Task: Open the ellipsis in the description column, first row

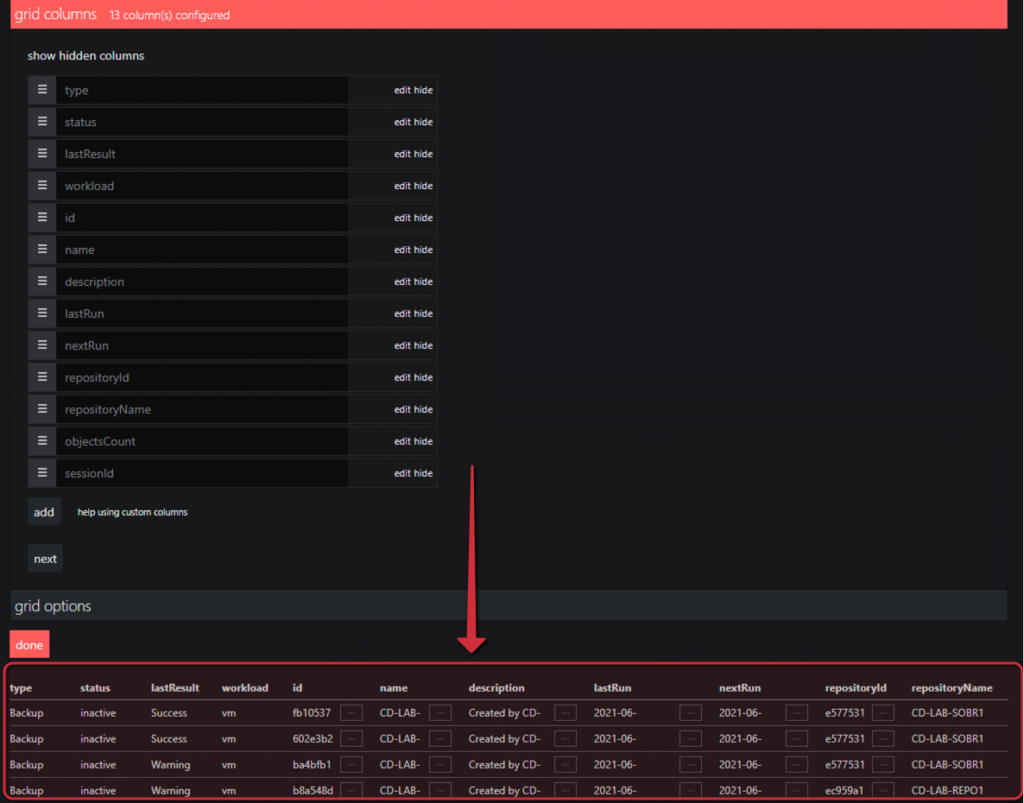Action: pyautogui.click(x=566, y=713)
